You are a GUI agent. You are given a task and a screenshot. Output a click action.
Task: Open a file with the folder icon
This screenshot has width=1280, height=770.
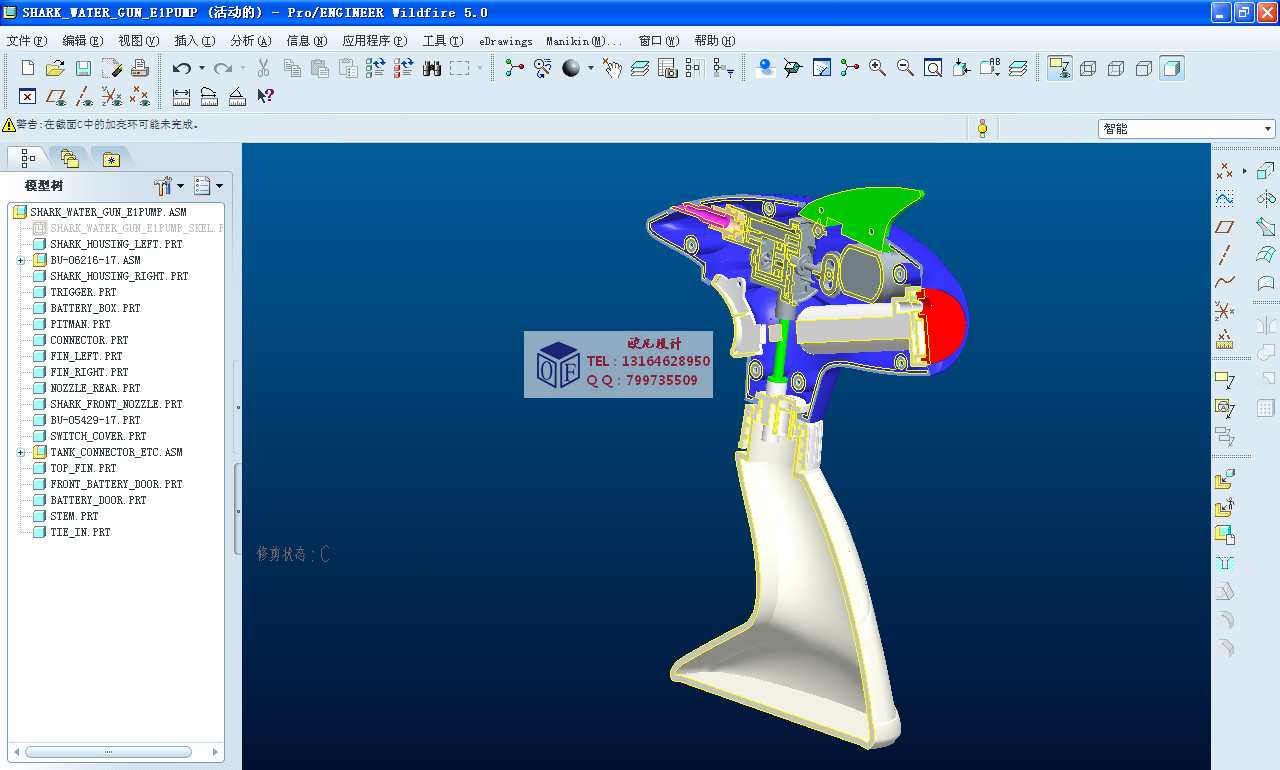pyautogui.click(x=56, y=68)
